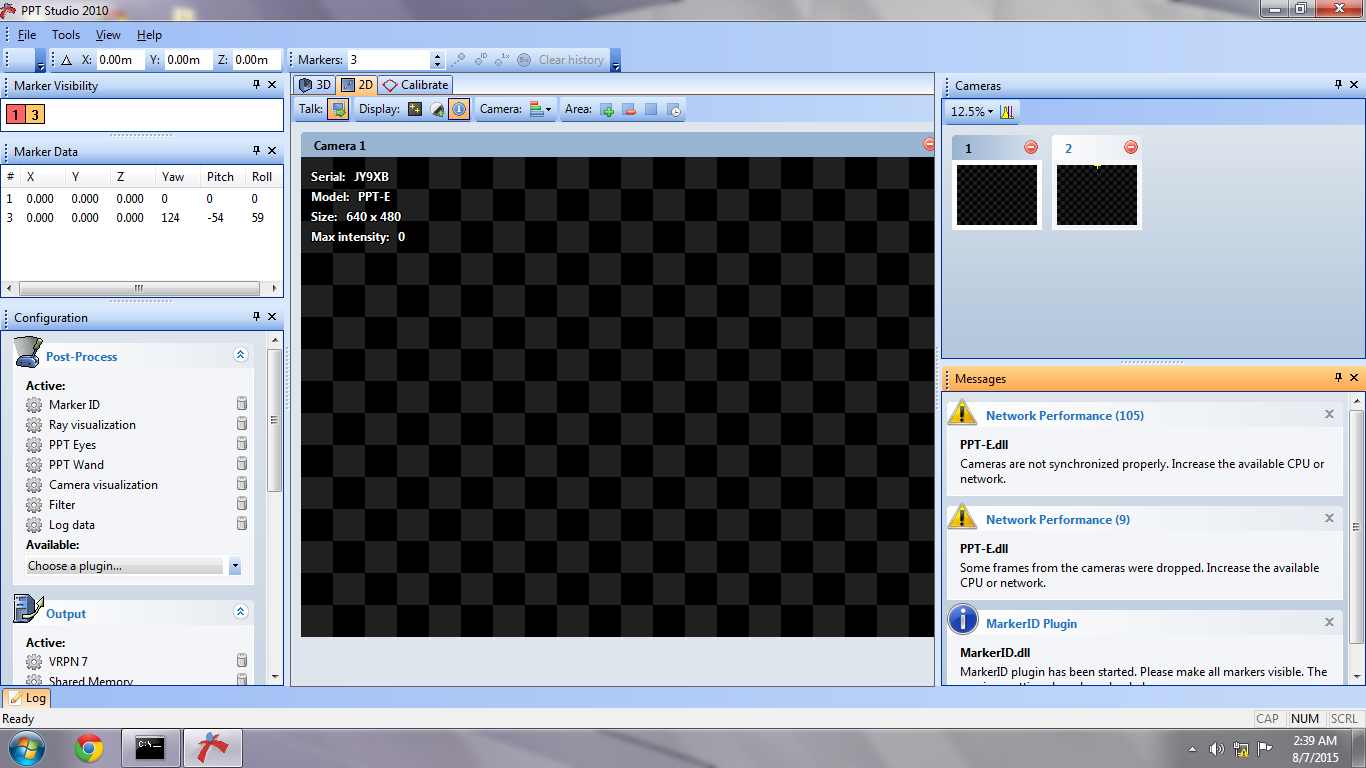Remove camera 2 with its red minus icon

(x=1131, y=148)
